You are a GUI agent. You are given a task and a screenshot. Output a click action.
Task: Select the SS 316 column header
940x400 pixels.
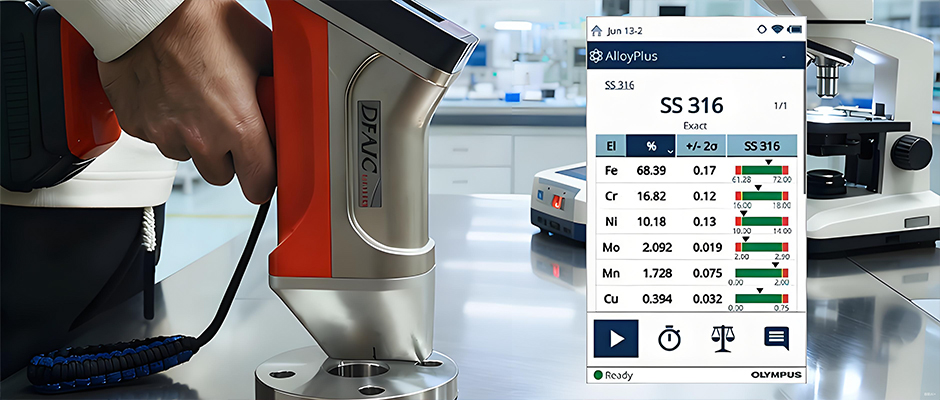tap(762, 147)
